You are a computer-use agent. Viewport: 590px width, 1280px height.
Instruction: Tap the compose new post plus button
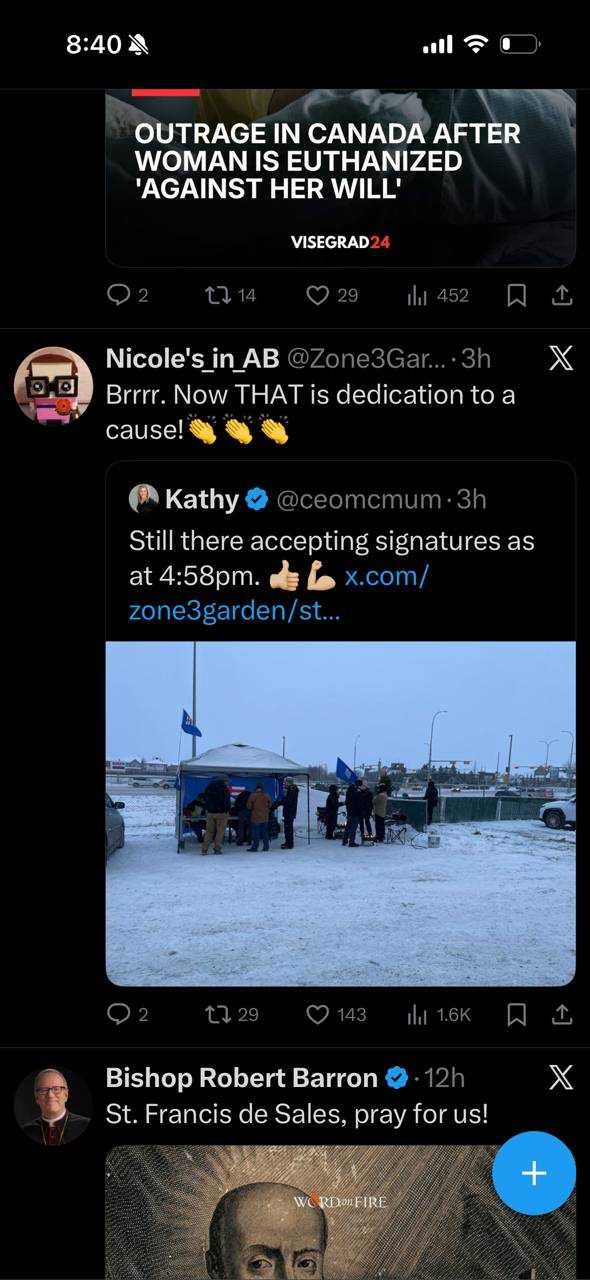coord(534,1173)
